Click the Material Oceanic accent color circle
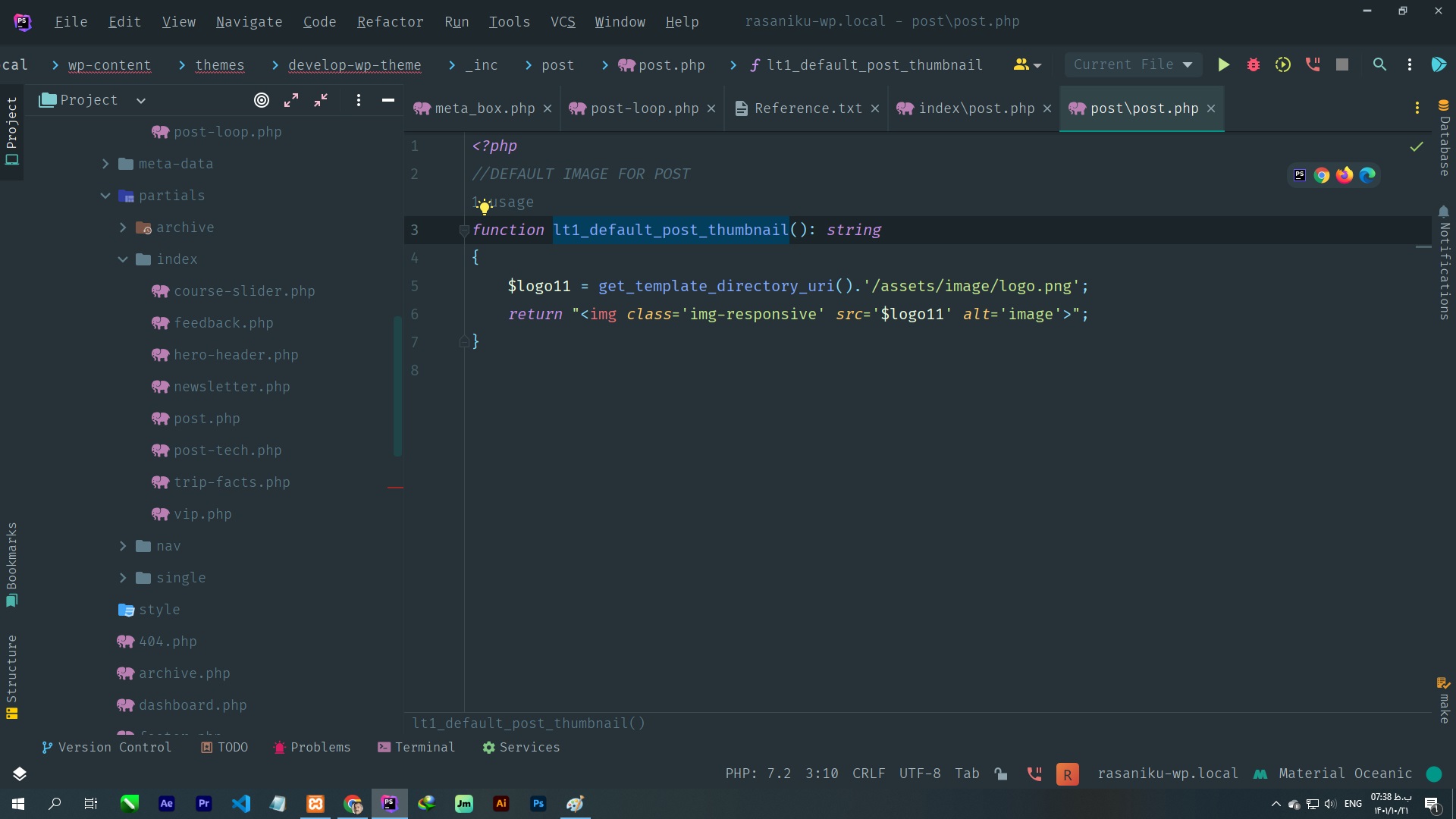Screen dimensions: 1456x819 tap(1434, 773)
